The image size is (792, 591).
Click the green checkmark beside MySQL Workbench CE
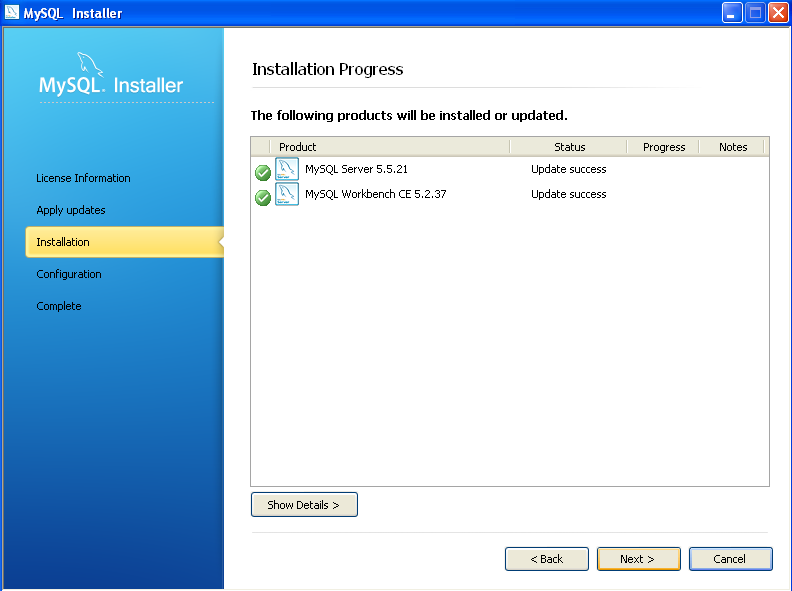click(x=263, y=198)
